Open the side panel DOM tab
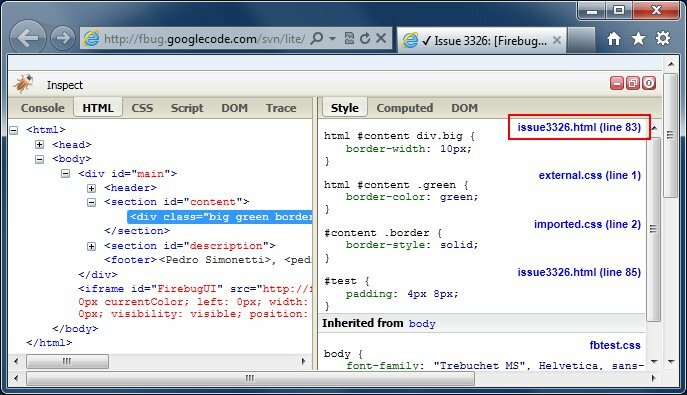 [464, 108]
